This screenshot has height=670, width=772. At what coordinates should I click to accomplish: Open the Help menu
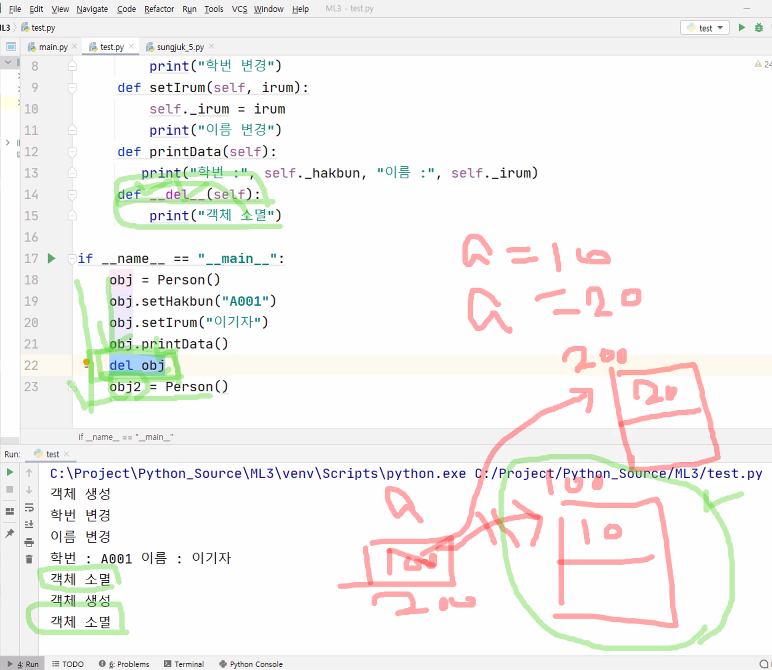pyautogui.click(x=300, y=9)
